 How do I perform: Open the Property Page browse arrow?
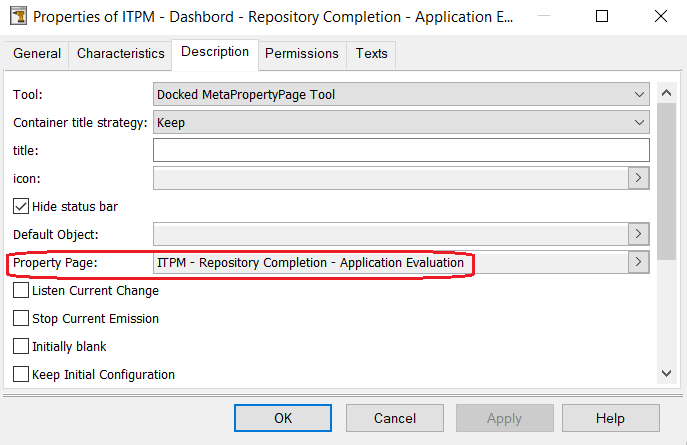click(638, 262)
